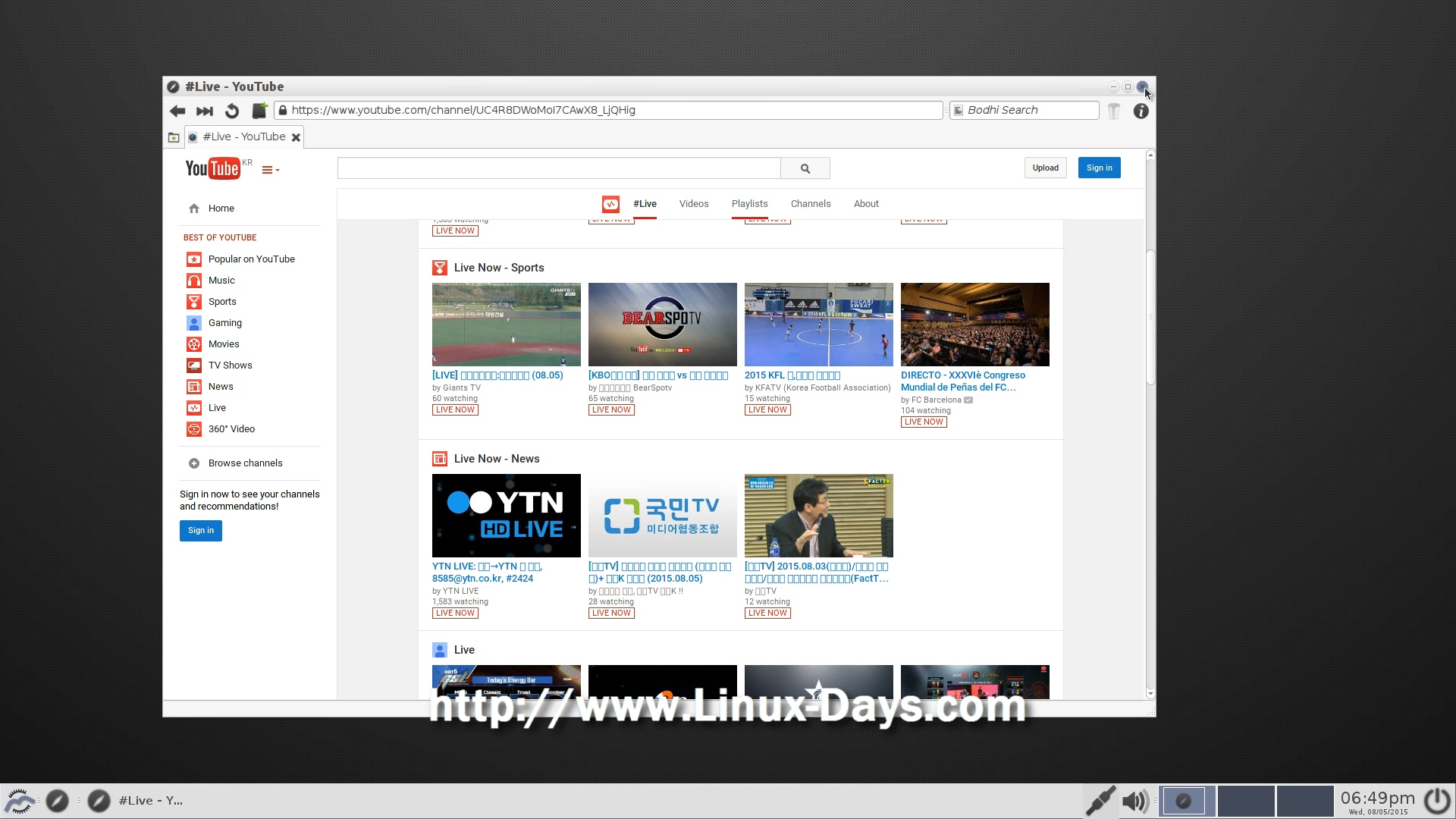Switch to the Playlists tab

coord(749,204)
